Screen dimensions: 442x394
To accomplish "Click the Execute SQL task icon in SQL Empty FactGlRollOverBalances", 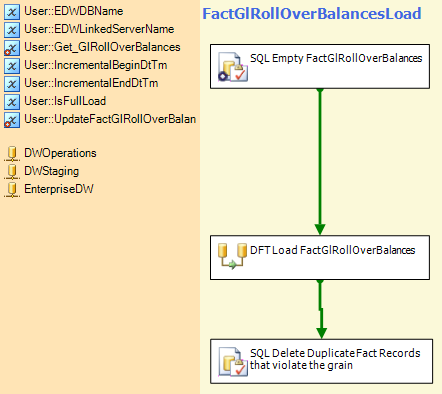I will [233, 67].
